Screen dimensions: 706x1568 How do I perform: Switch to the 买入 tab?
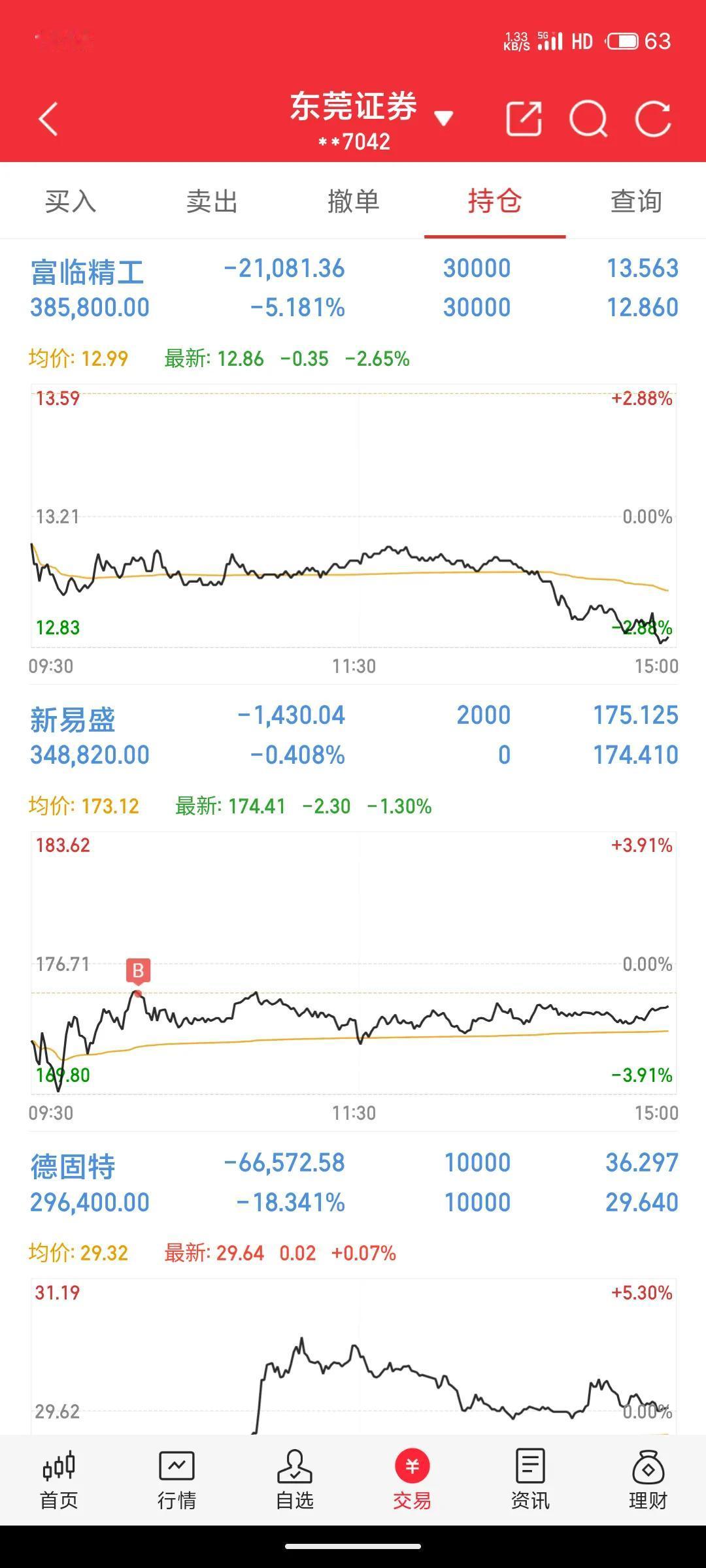(71, 201)
